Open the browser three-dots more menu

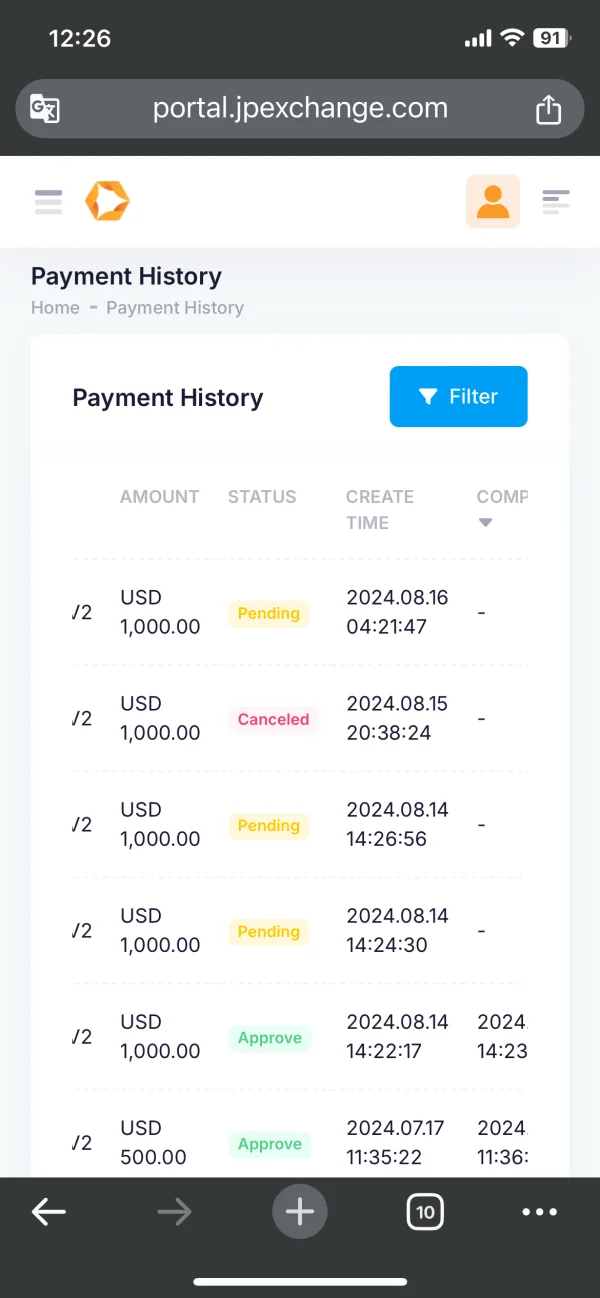tap(540, 1212)
